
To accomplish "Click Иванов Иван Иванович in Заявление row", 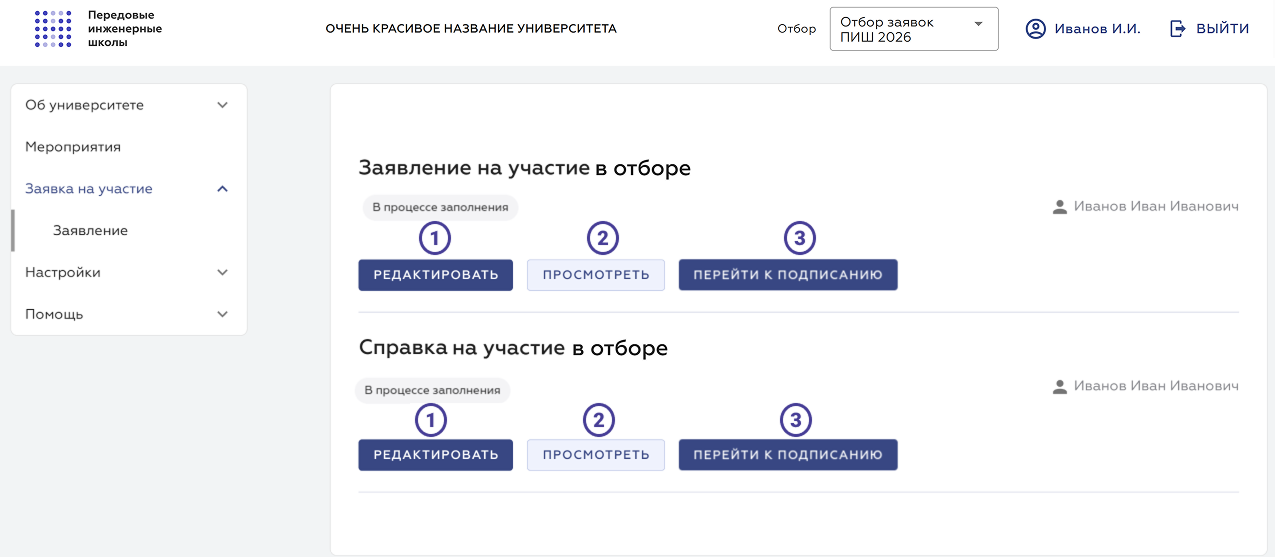I will (x=1156, y=207).
